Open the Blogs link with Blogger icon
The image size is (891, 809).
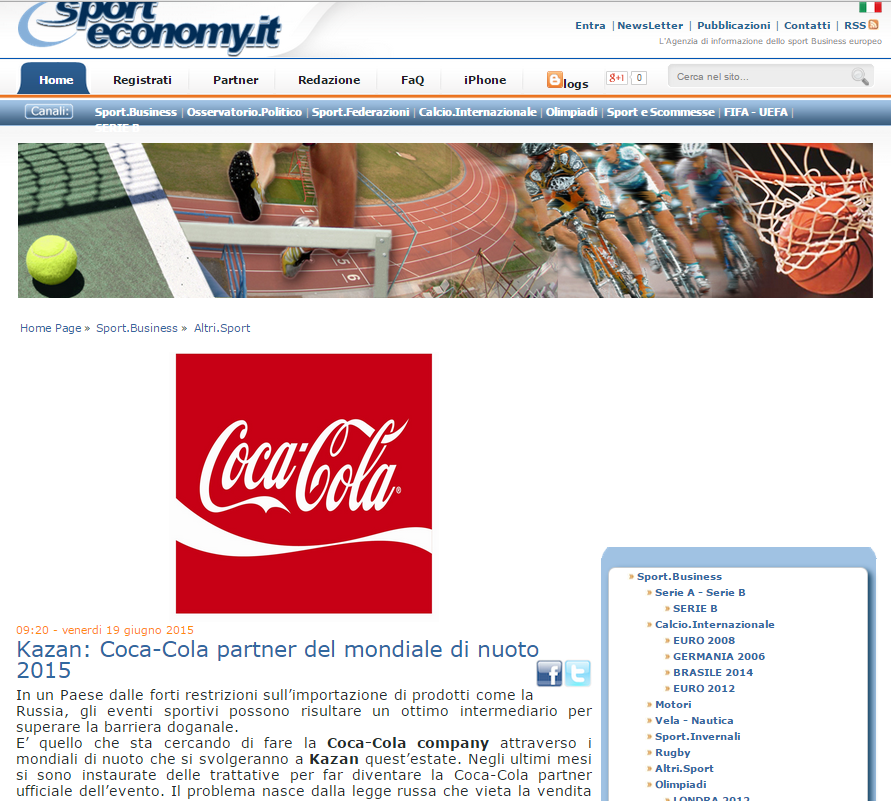[x=568, y=81]
